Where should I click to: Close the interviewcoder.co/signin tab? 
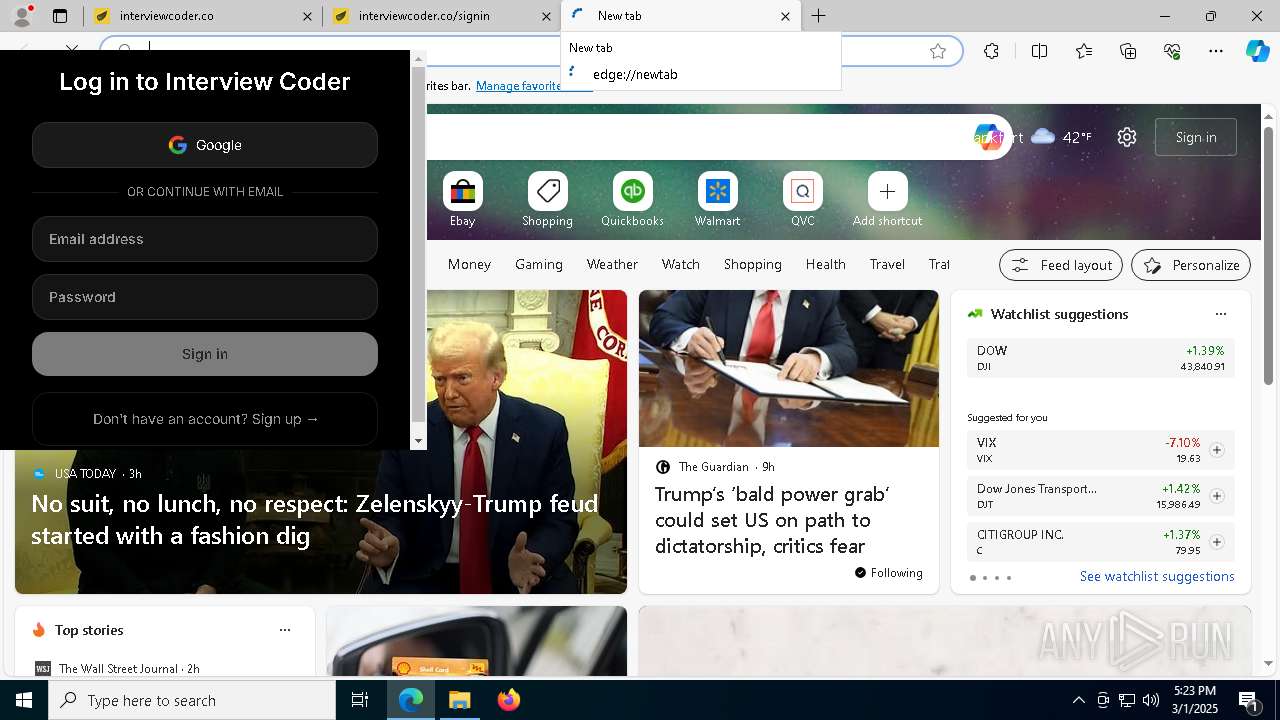546,16
